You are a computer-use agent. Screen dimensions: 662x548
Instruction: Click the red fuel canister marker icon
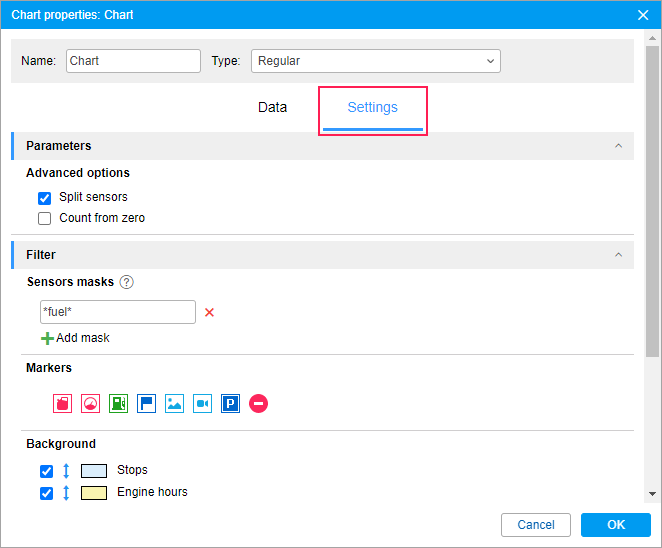click(63, 404)
